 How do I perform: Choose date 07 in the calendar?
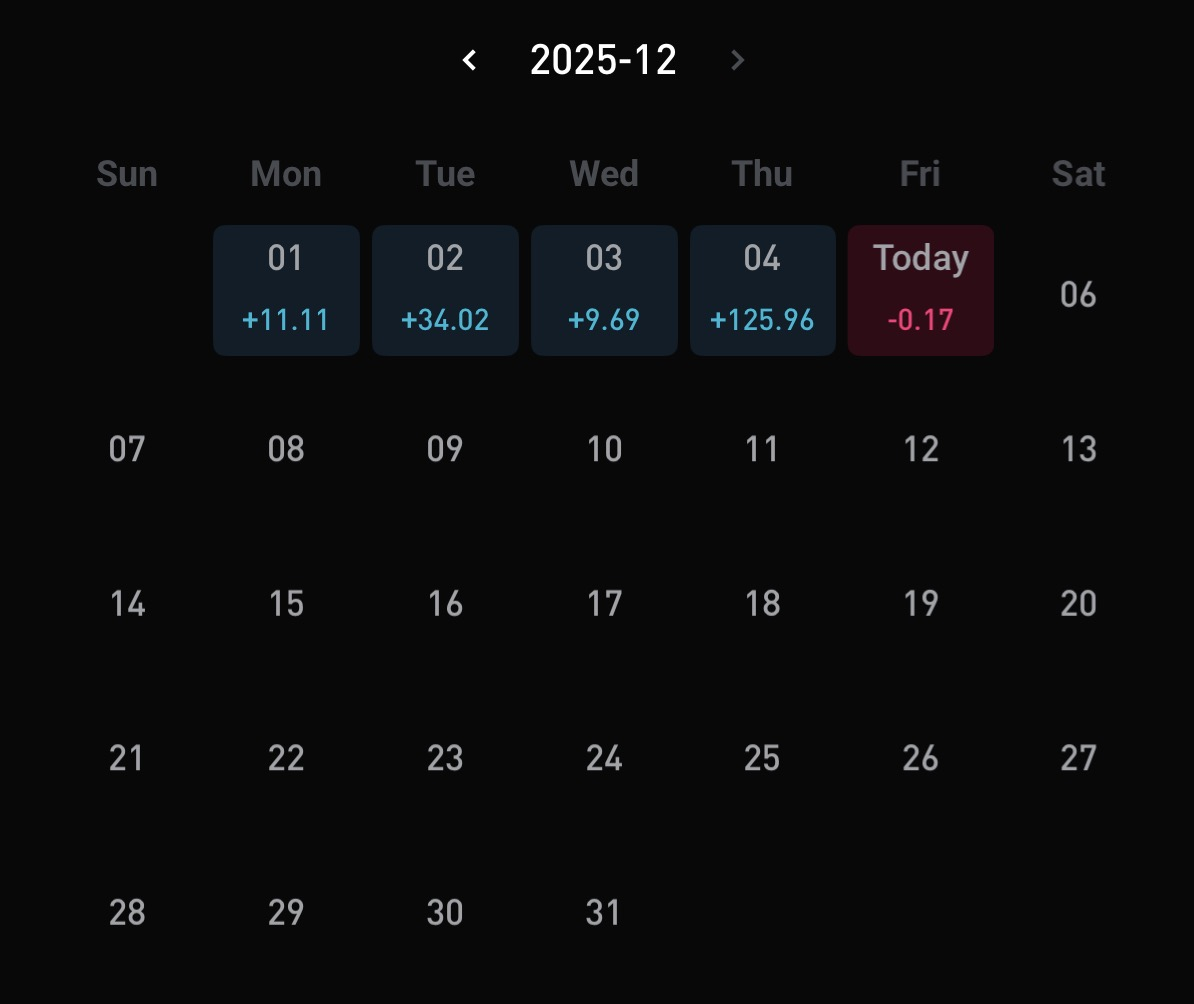click(127, 449)
